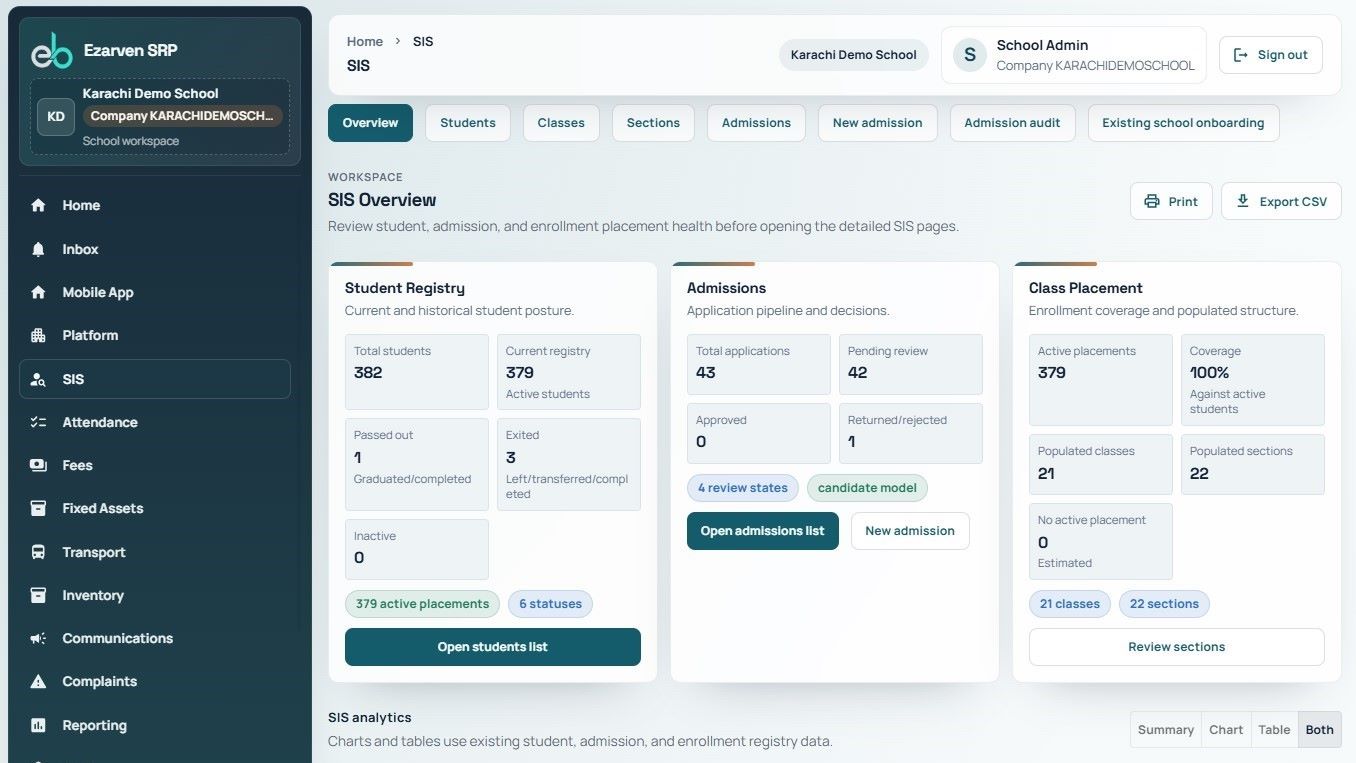Click the Company KARACHIDEMOSCH workspace badge

(x=182, y=116)
